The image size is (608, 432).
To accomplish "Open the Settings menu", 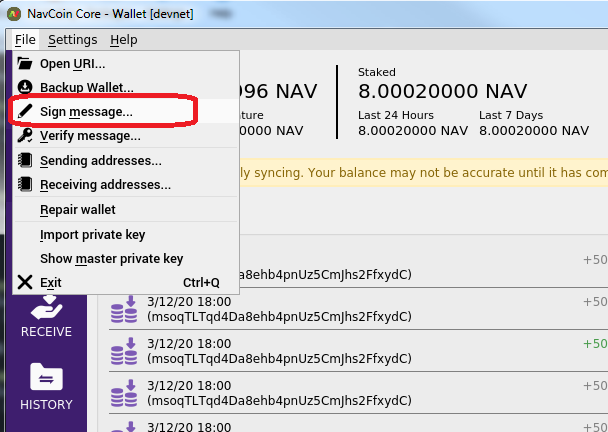I will [x=73, y=40].
